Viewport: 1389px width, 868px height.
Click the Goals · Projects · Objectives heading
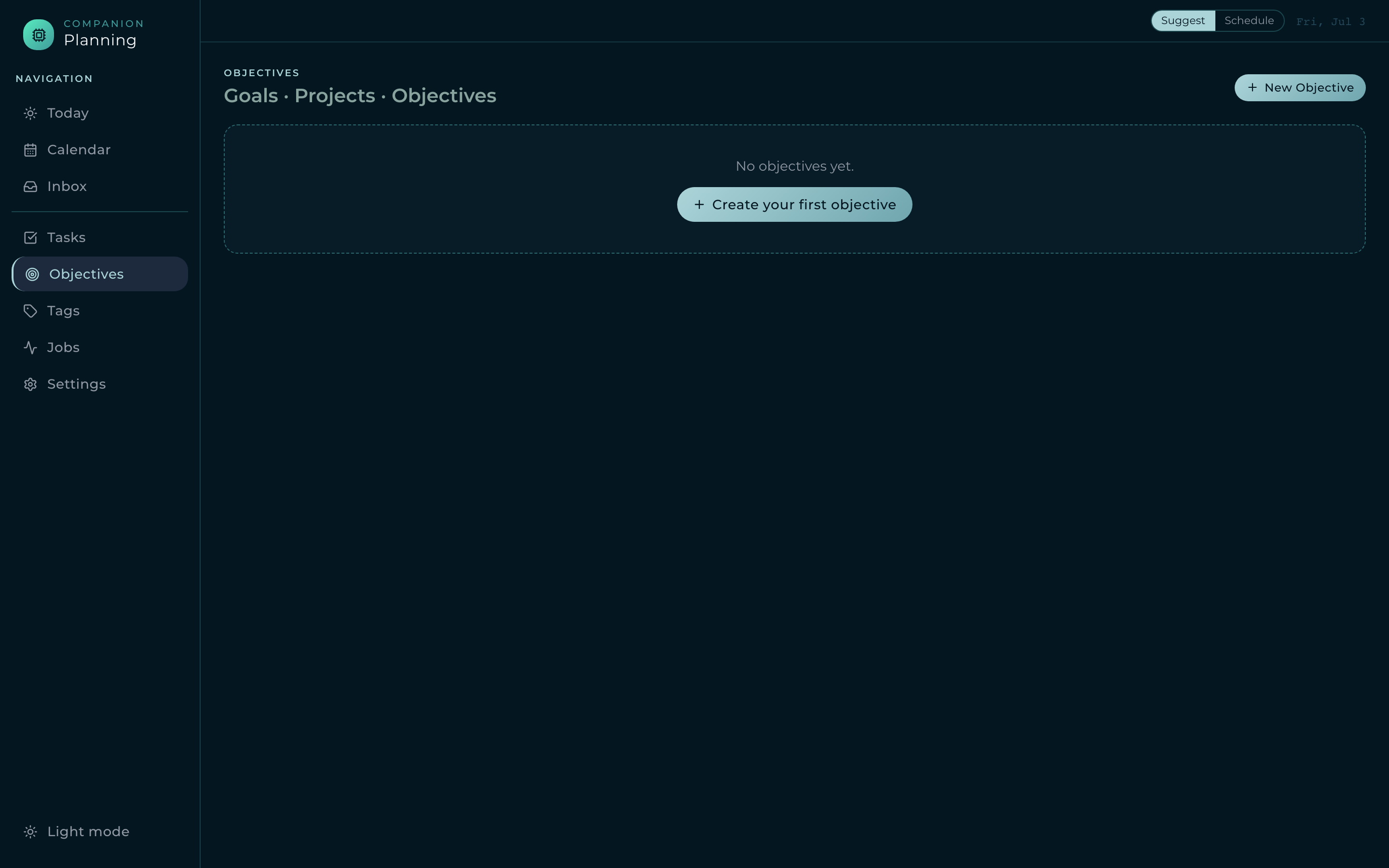coord(360,96)
